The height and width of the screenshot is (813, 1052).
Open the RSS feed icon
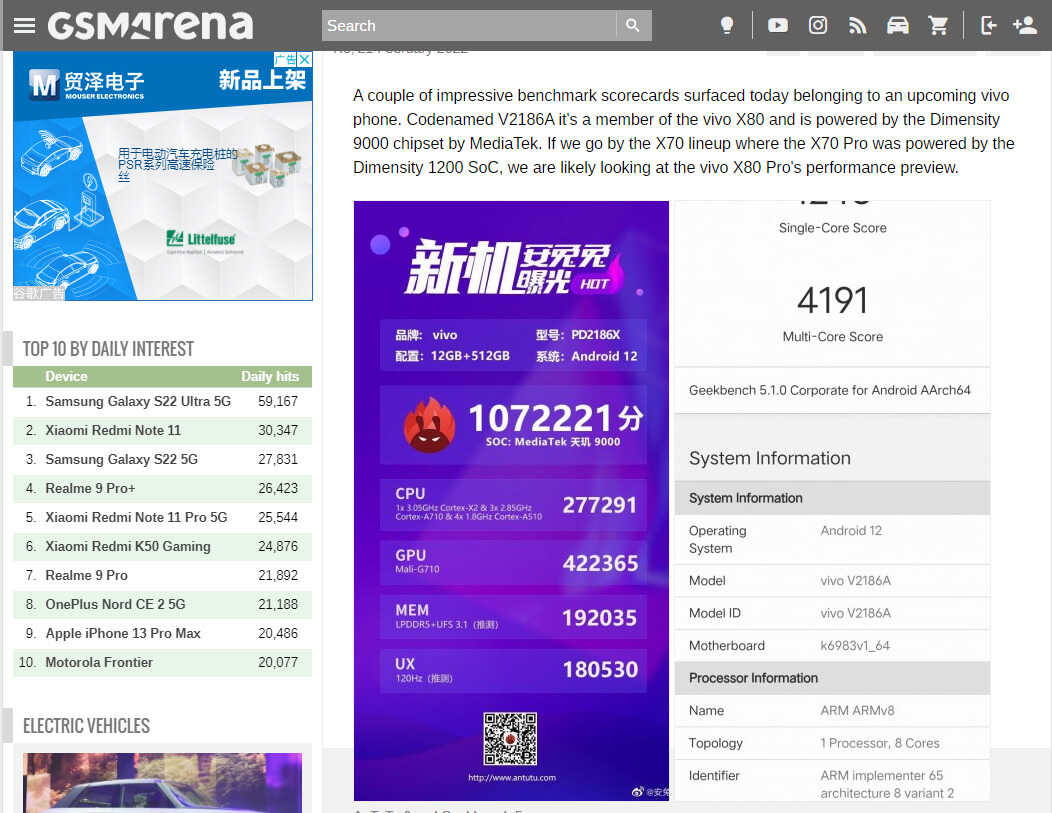(x=857, y=25)
